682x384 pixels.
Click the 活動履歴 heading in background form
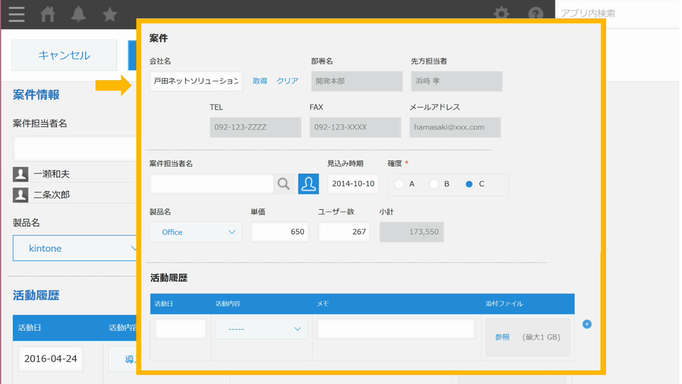36,295
